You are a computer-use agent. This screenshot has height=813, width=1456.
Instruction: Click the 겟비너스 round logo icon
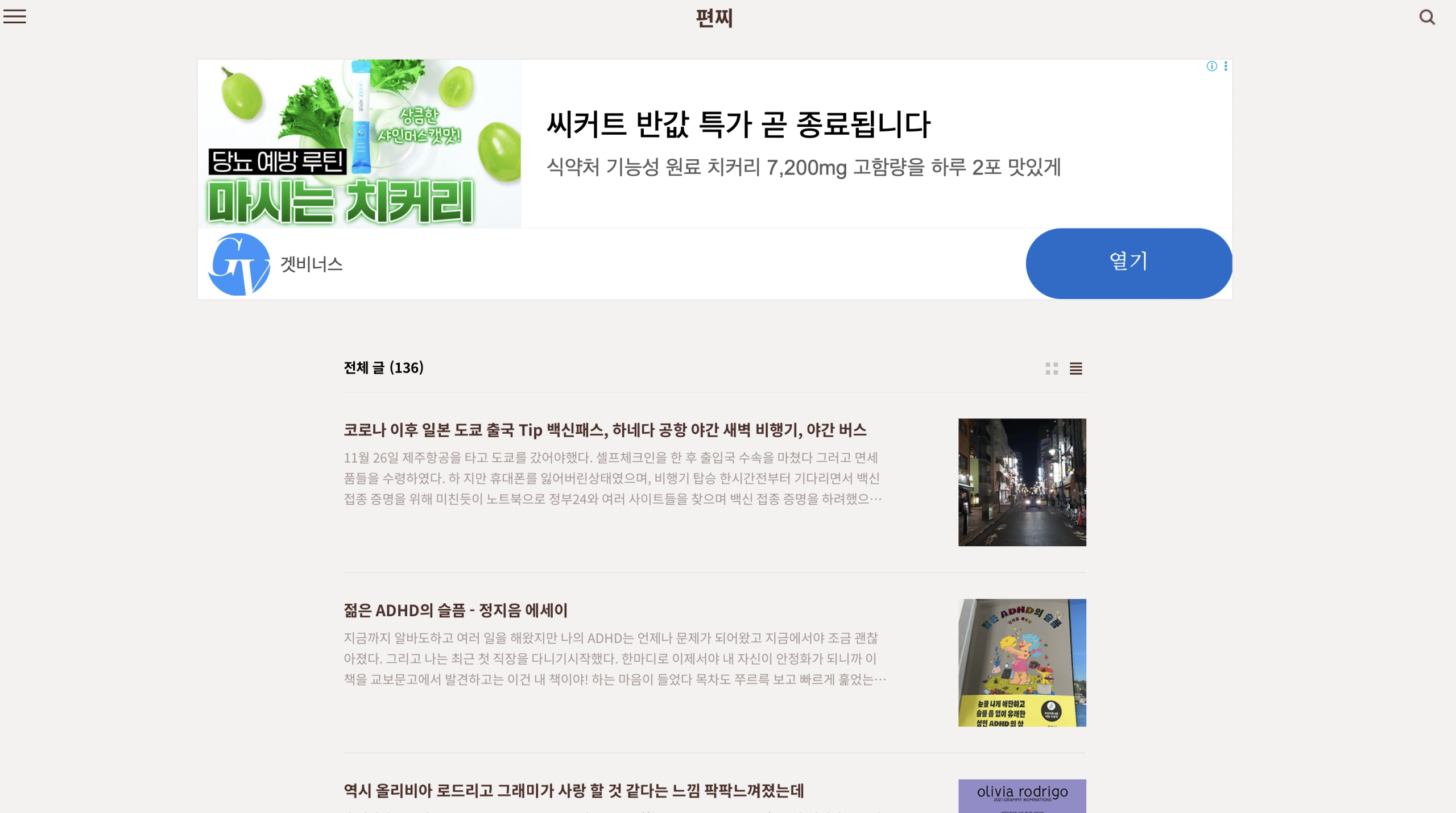(x=239, y=264)
